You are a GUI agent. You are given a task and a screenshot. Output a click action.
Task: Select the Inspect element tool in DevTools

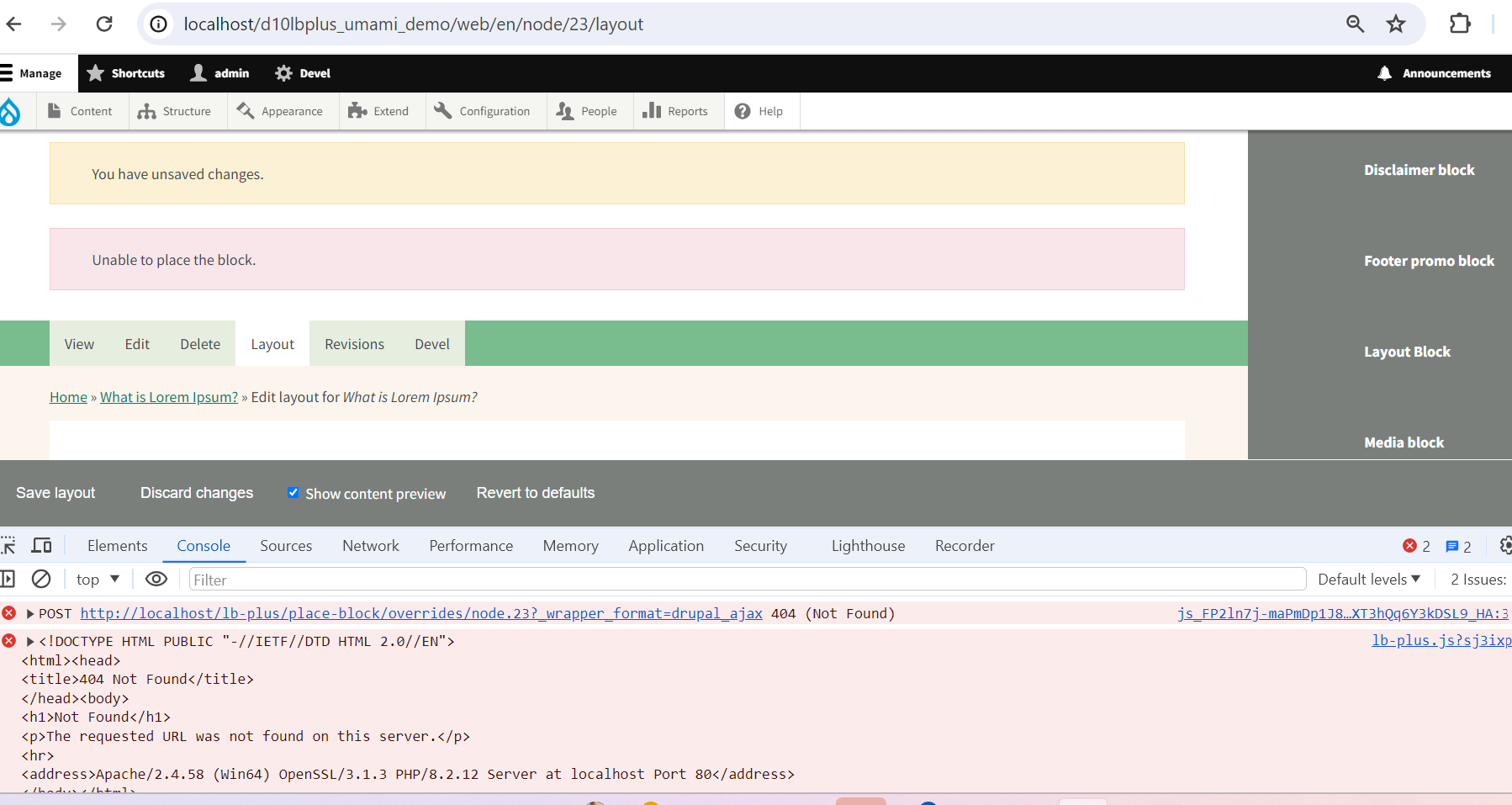(x=8, y=545)
